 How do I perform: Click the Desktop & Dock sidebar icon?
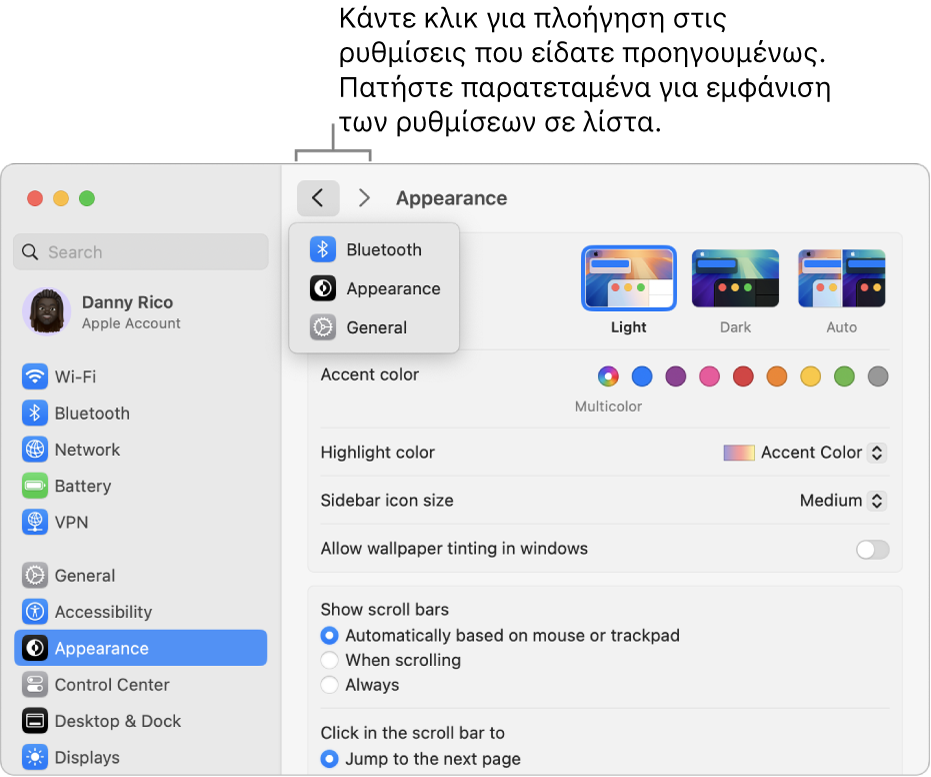click(35, 721)
